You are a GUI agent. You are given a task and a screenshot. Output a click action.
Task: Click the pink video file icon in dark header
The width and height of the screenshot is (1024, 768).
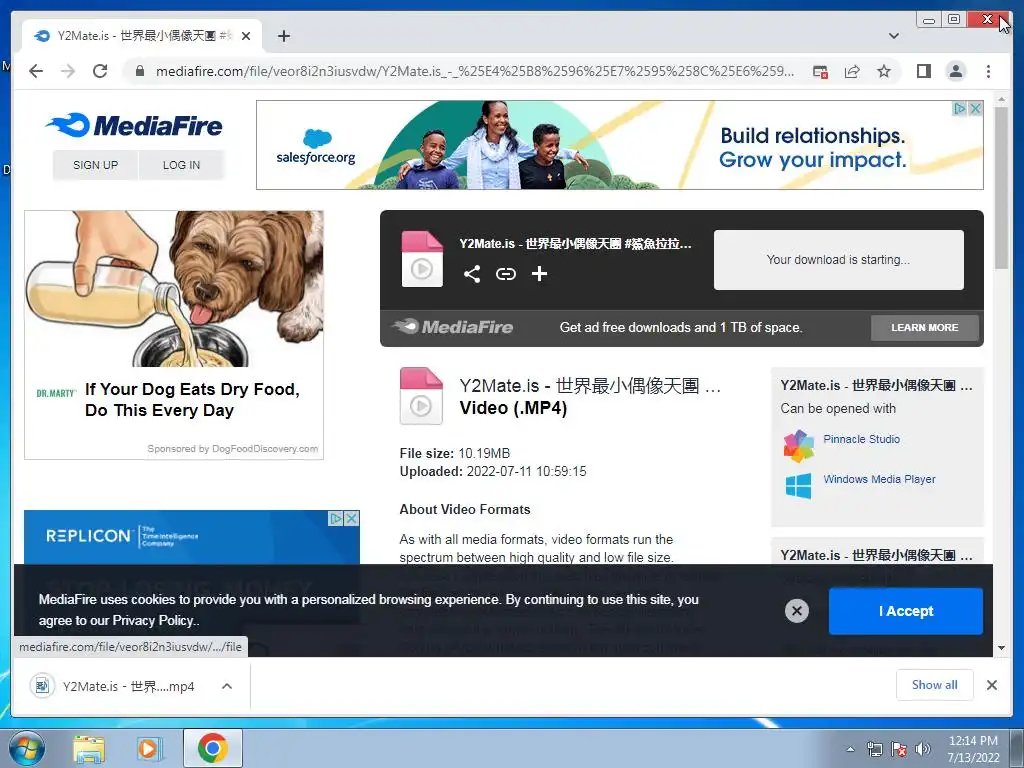tap(422, 259)
